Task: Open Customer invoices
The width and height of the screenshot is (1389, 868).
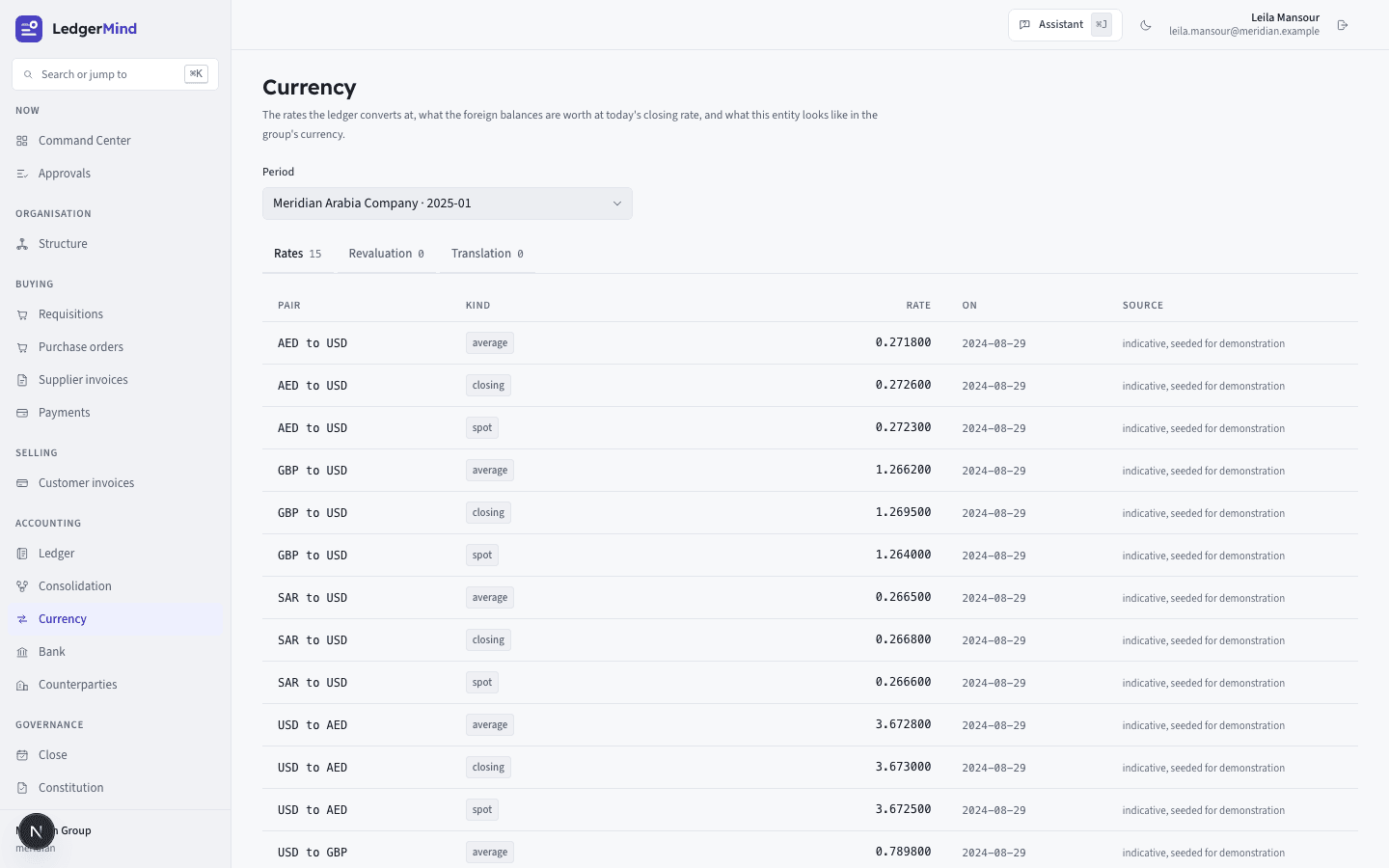Action: click(116, 483)
